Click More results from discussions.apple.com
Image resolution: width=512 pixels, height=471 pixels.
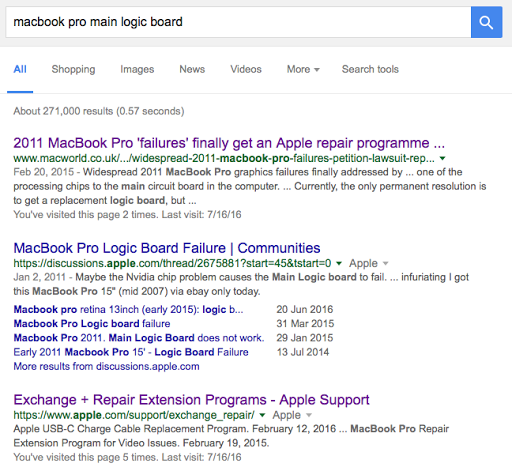(106, 366)
